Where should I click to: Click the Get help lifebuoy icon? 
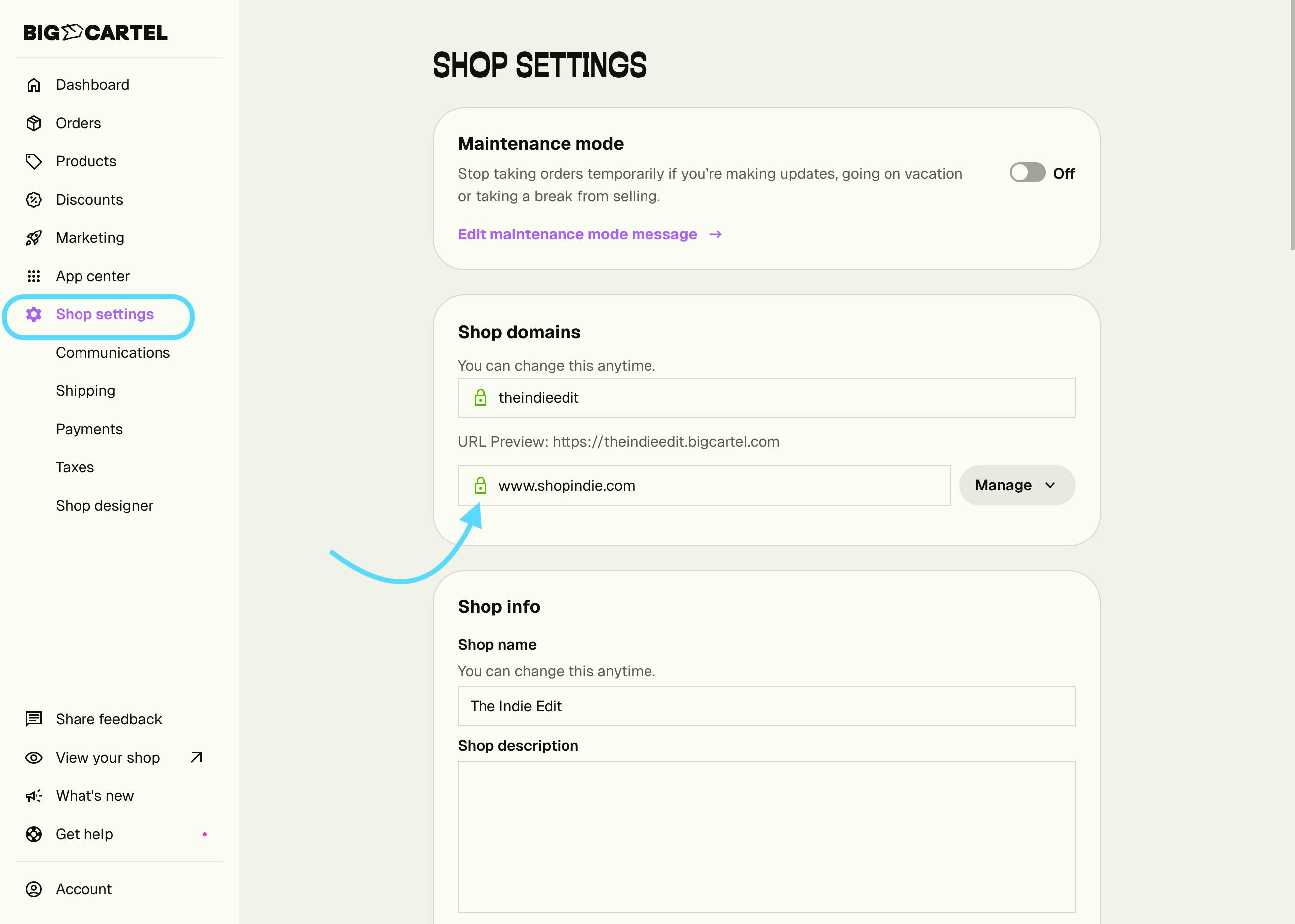(x=34, y=834)
